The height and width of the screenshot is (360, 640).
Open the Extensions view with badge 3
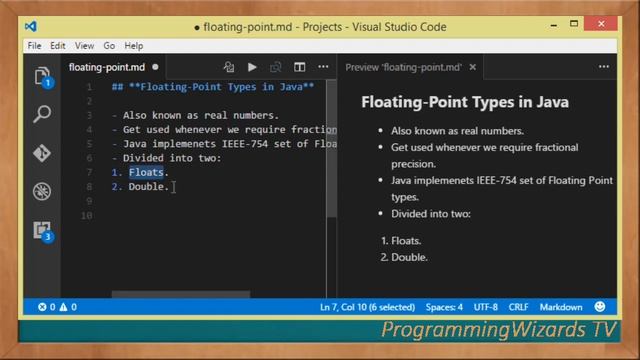(x=43, y=231)
